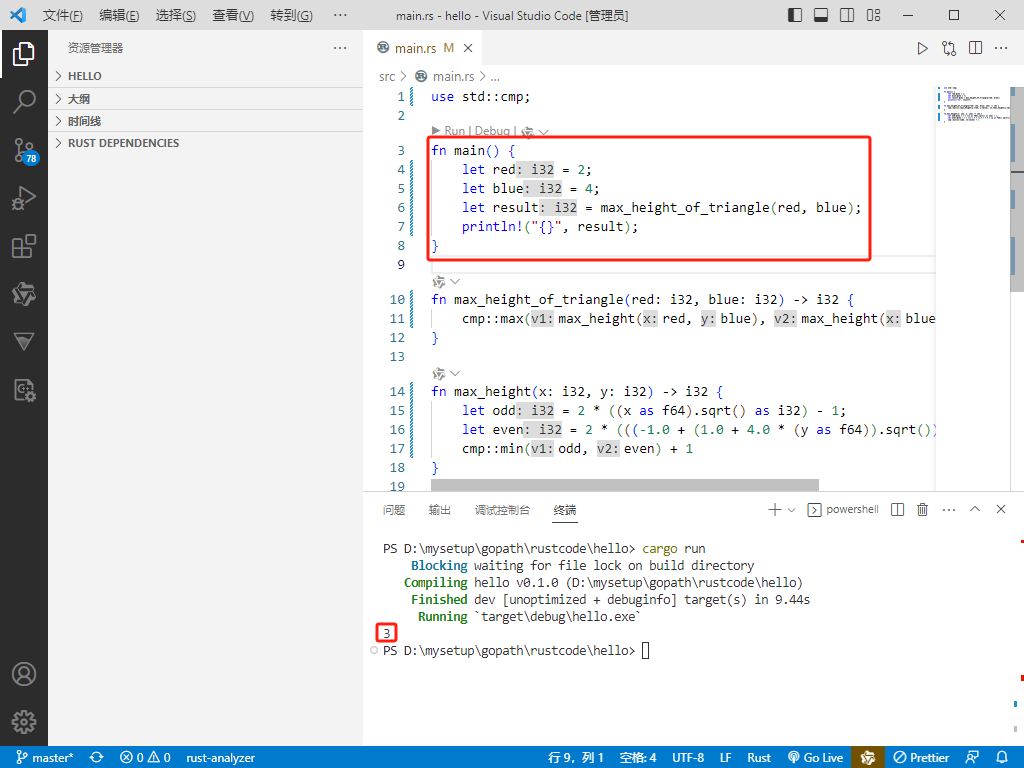Open Source Control view with 78 badge

(25, 151)
